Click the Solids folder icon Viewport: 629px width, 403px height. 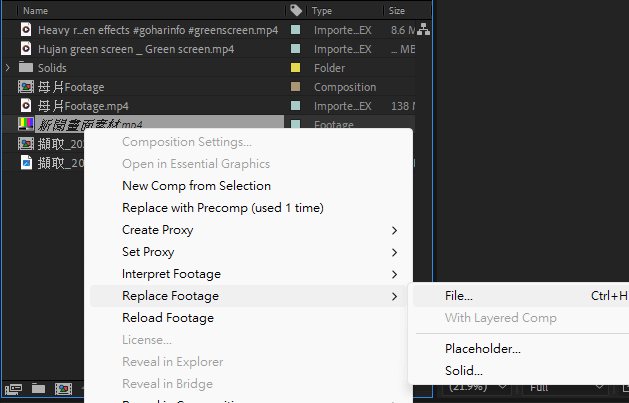(26, 68)
